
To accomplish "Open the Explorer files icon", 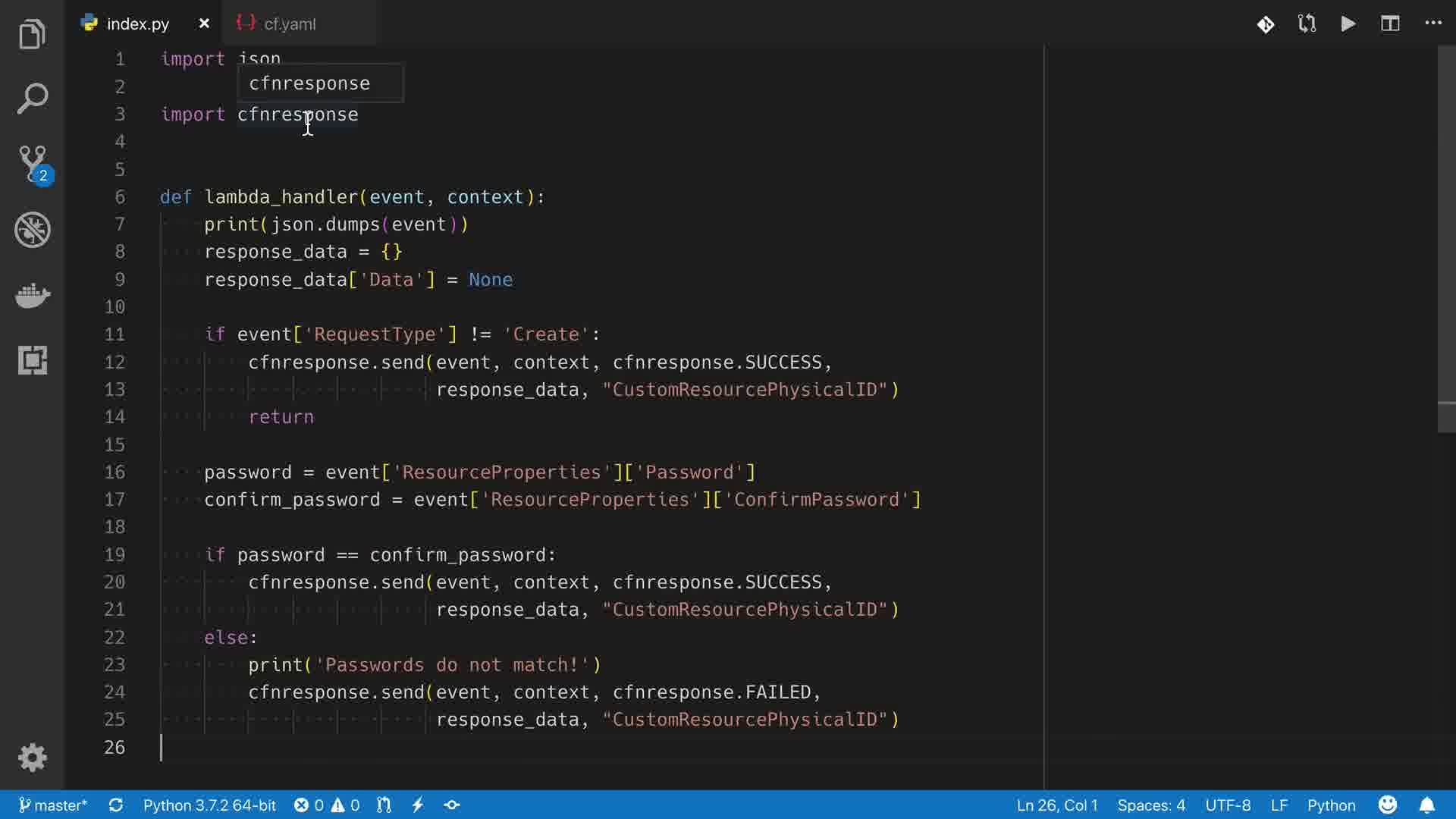I will tap(32, 35).
